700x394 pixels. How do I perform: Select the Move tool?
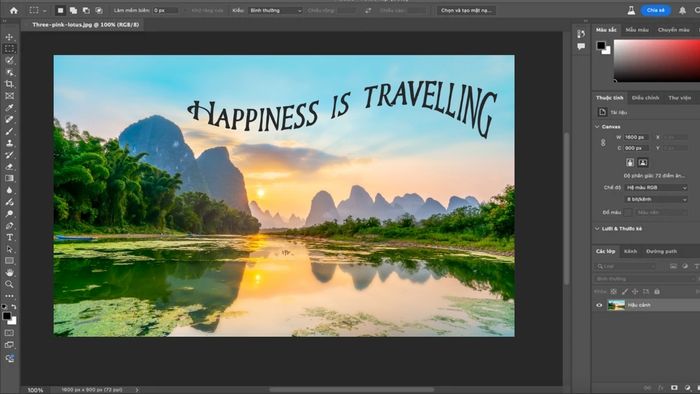pyautogui.click(x=9, y=37)
